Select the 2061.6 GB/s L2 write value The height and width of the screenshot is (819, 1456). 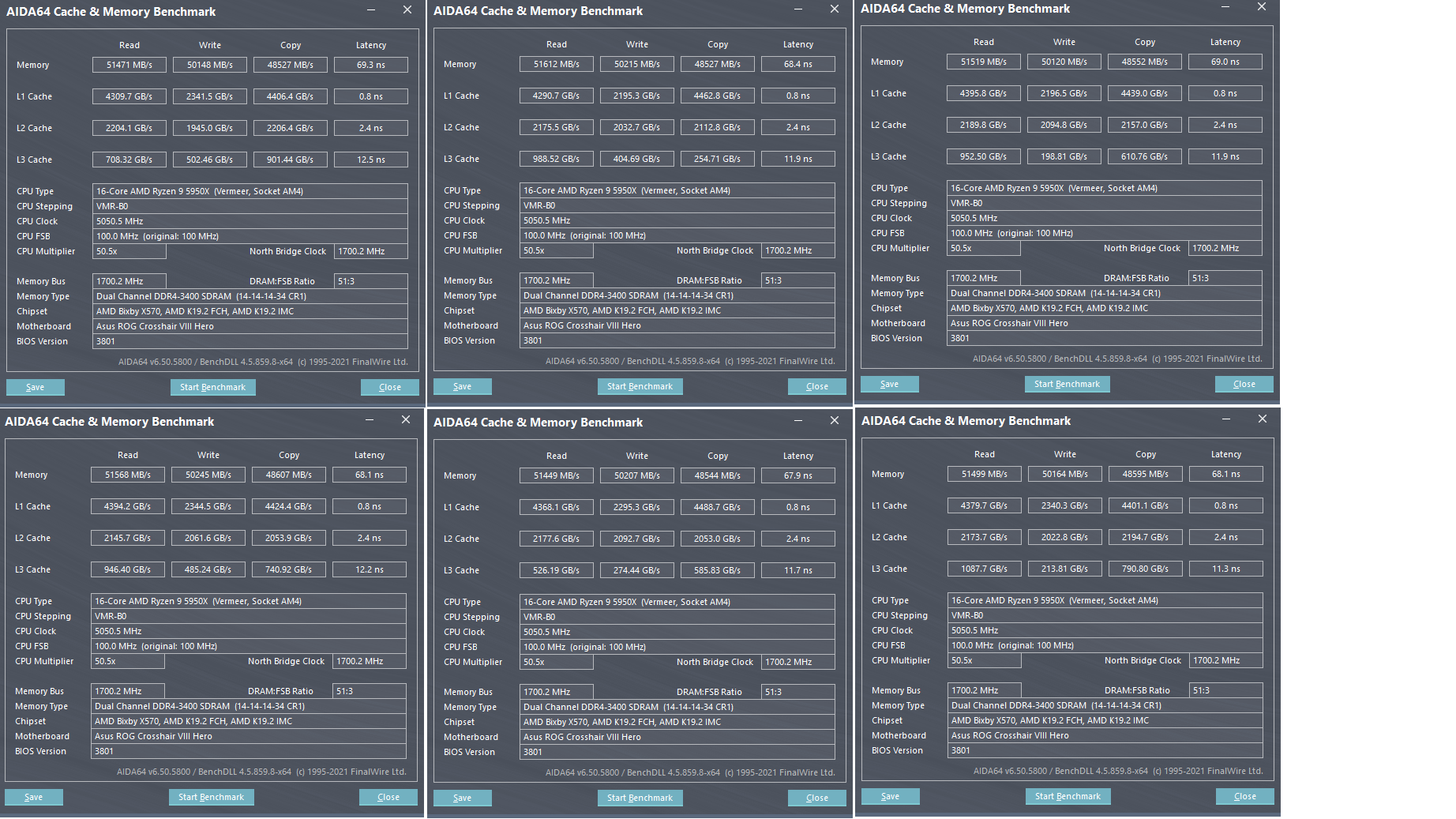[x=208, y=538]
